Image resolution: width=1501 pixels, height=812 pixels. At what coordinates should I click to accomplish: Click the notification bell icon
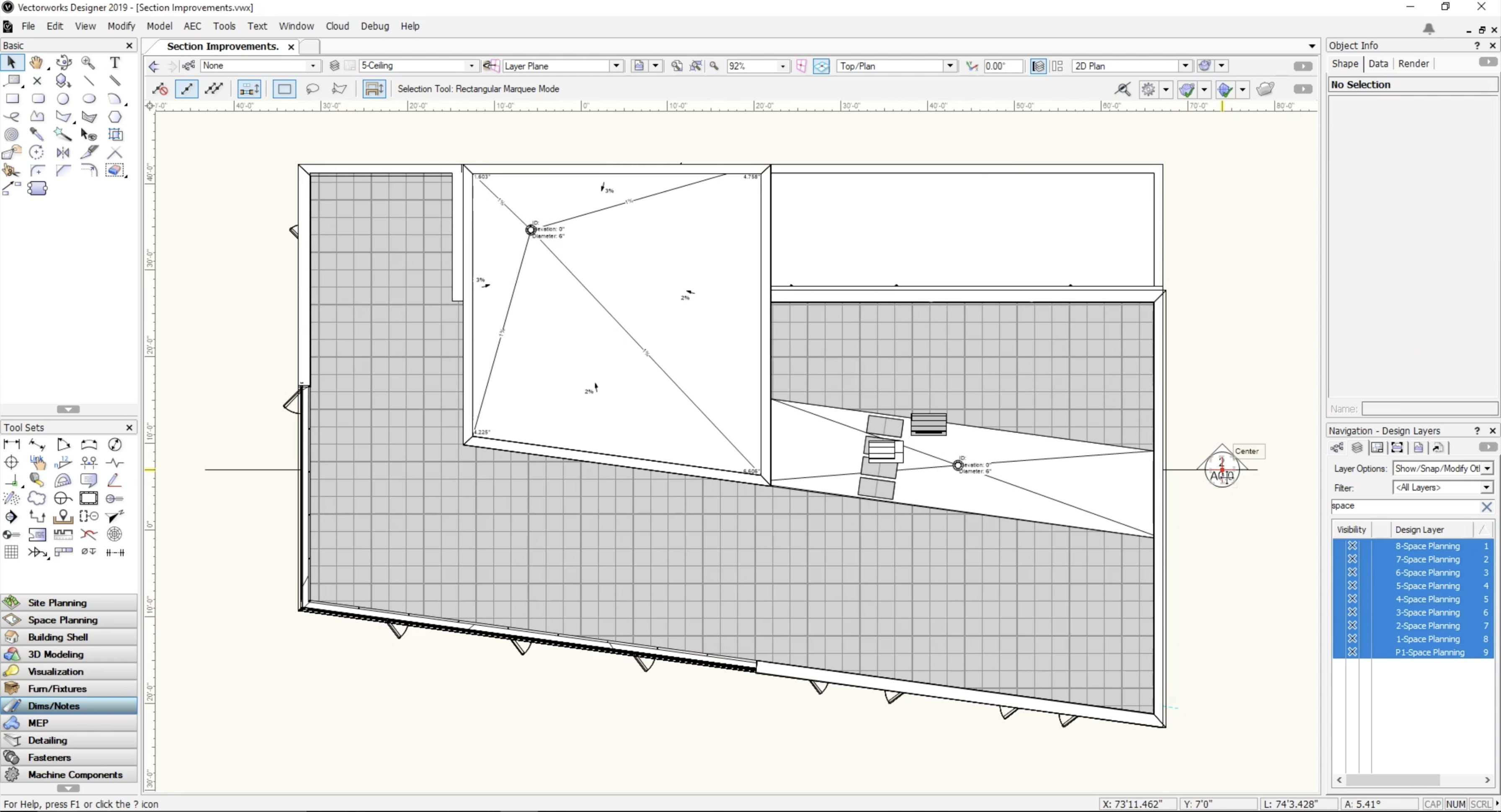(1429, 28)
